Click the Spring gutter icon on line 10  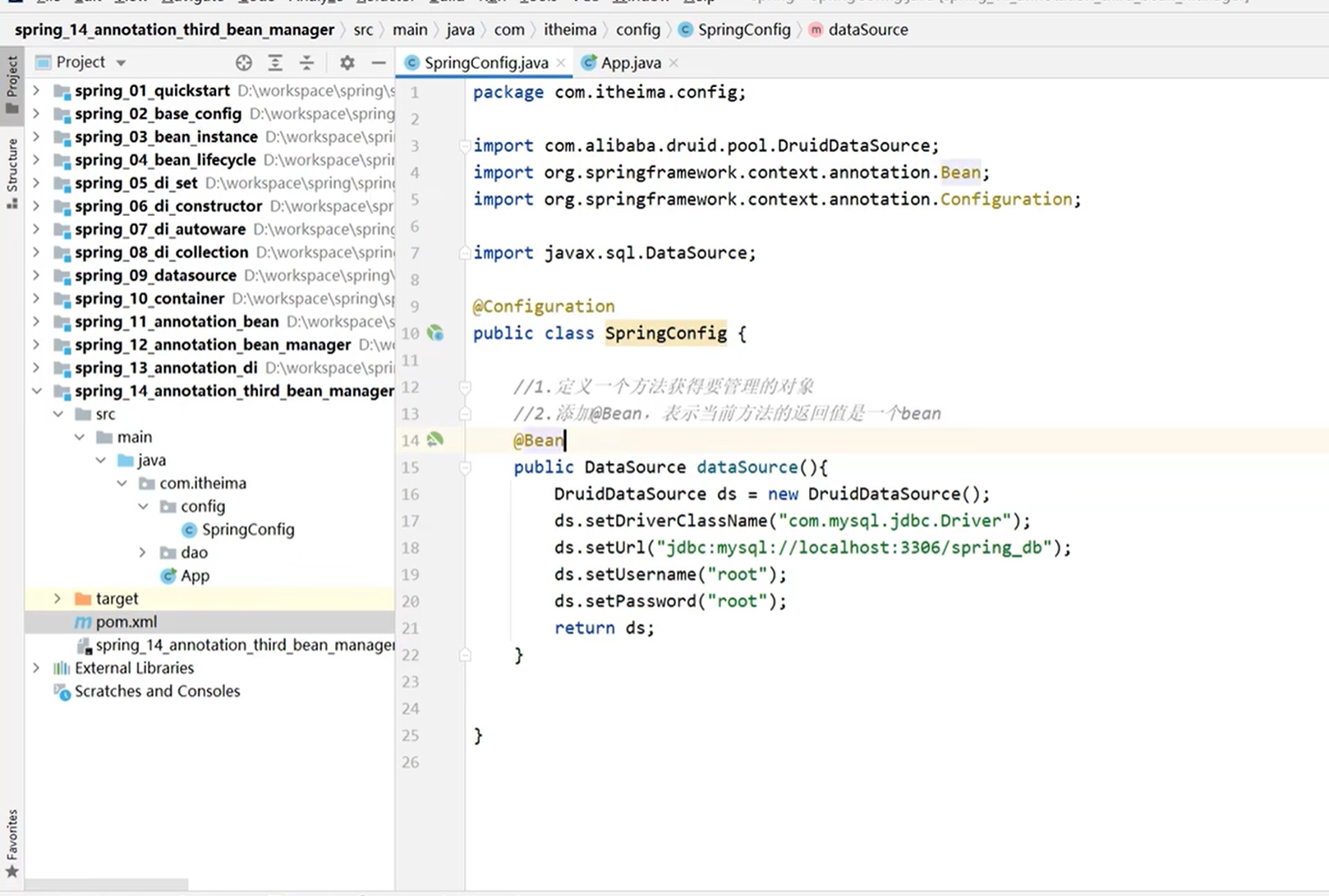435,333
